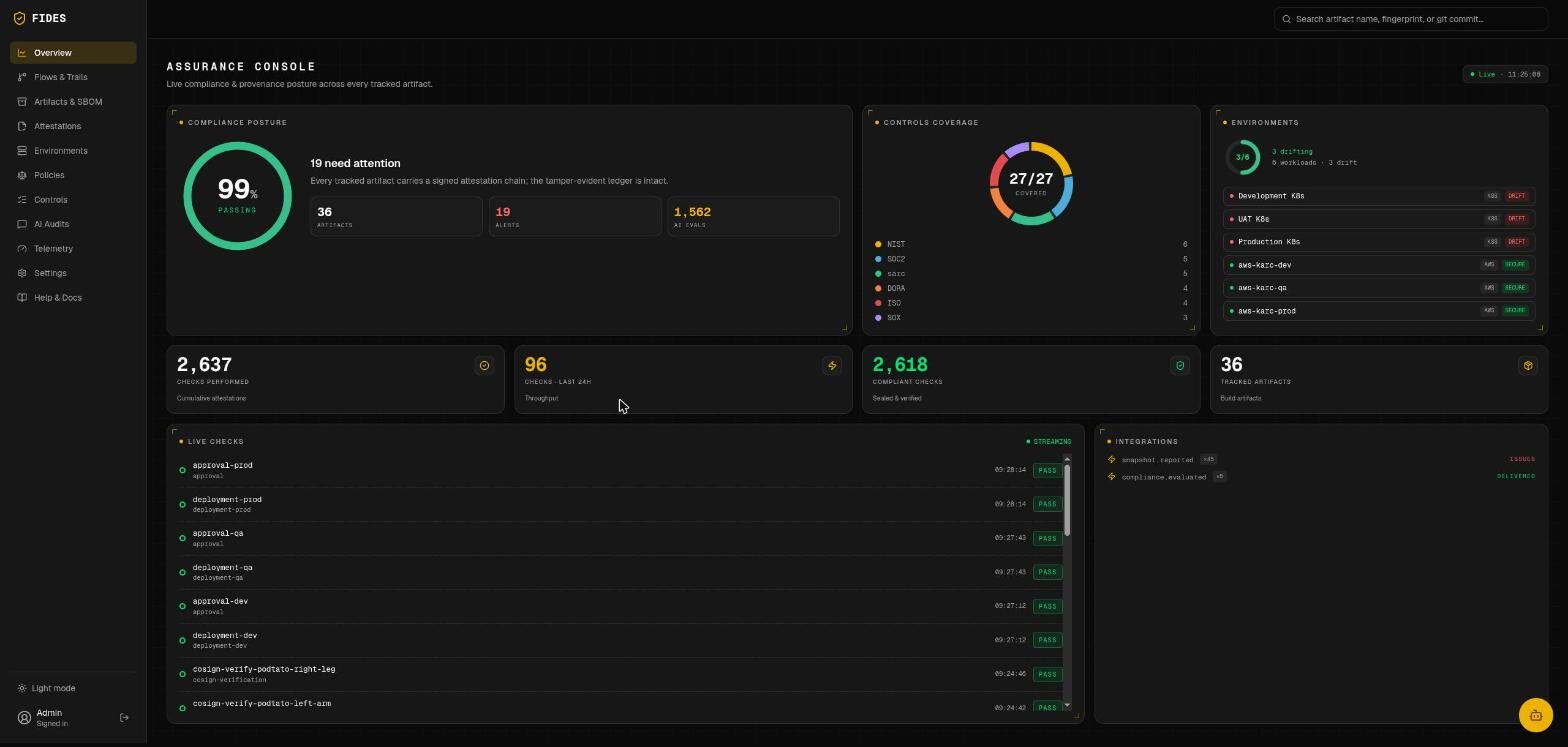Select the SOC2 legend swatch
Viewport: 1568px width, 747px height.
(x=878, y=259)
